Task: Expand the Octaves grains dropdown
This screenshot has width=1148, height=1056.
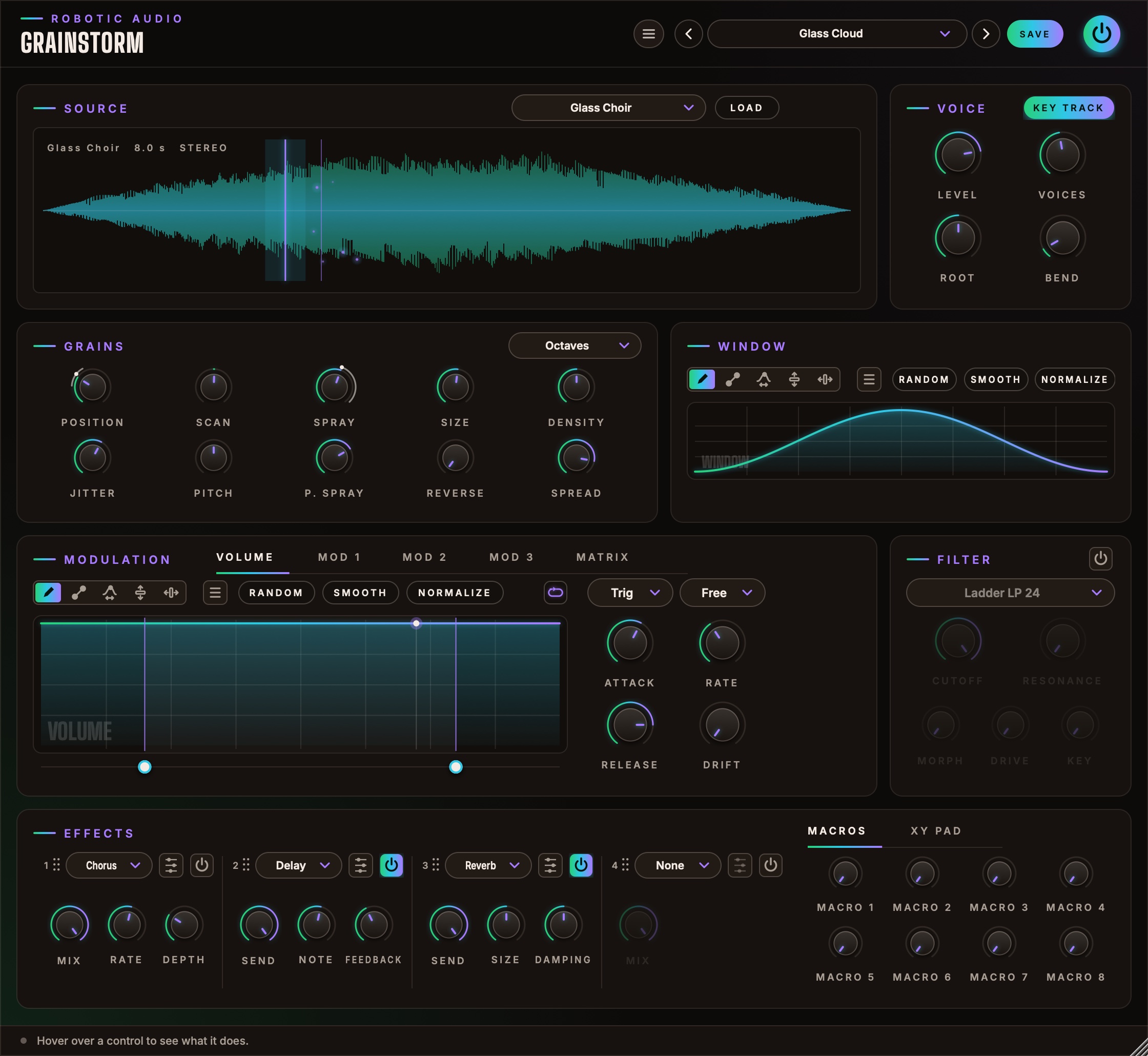Action: coord(575,346)
